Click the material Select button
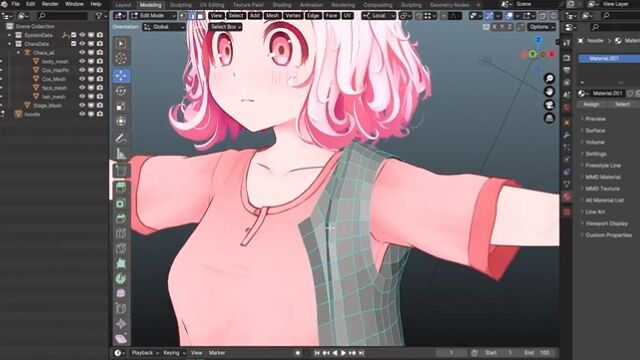640x360 pixels. tap(622, 104)
